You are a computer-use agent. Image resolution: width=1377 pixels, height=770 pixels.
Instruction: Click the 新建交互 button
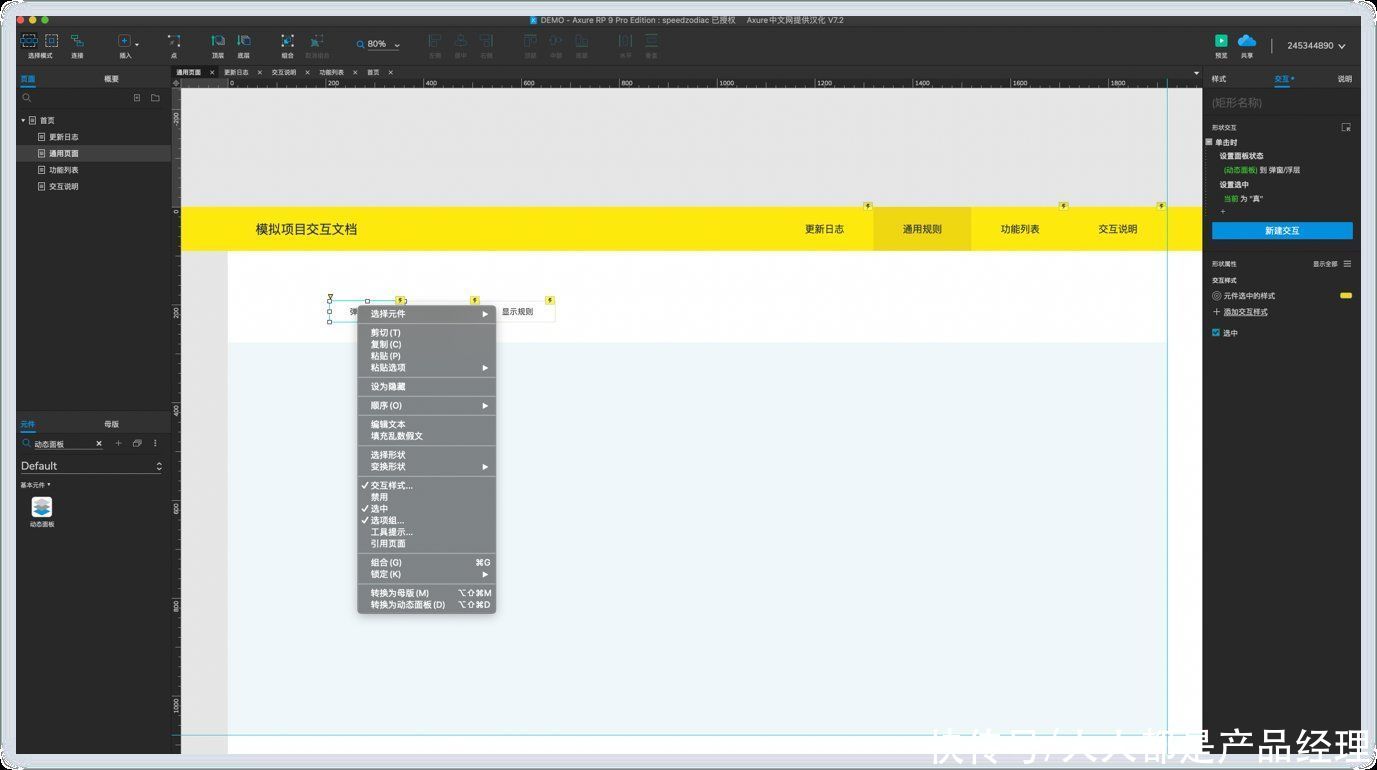pos(1282,231)
